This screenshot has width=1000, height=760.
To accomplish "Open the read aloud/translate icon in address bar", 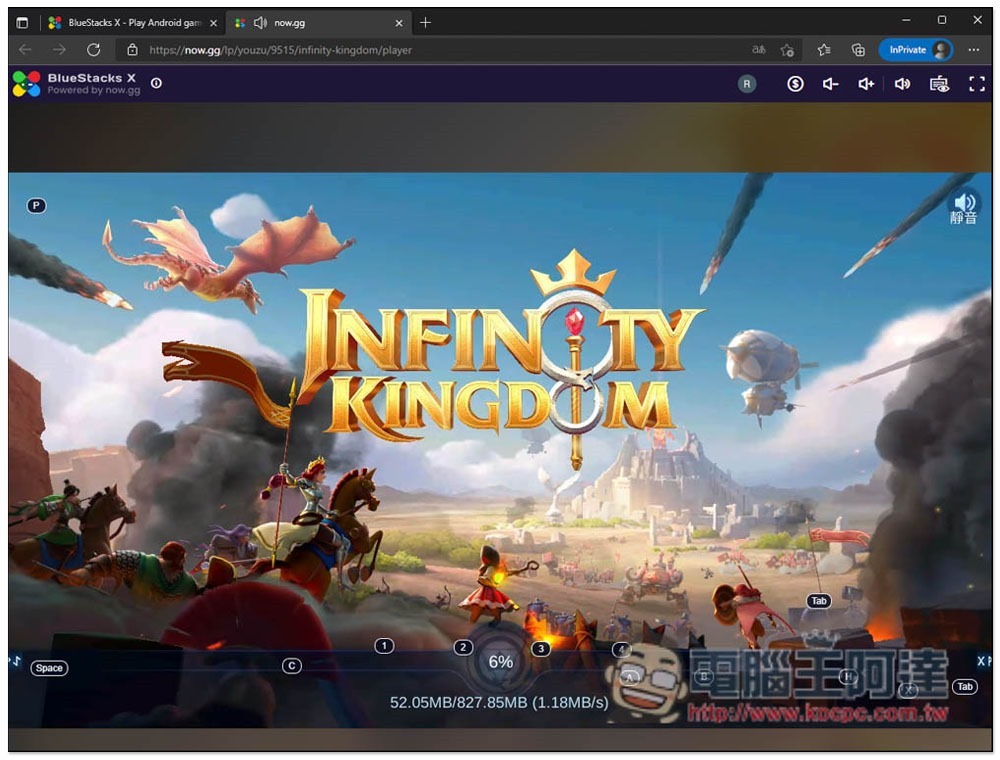I will pos(758,50).
